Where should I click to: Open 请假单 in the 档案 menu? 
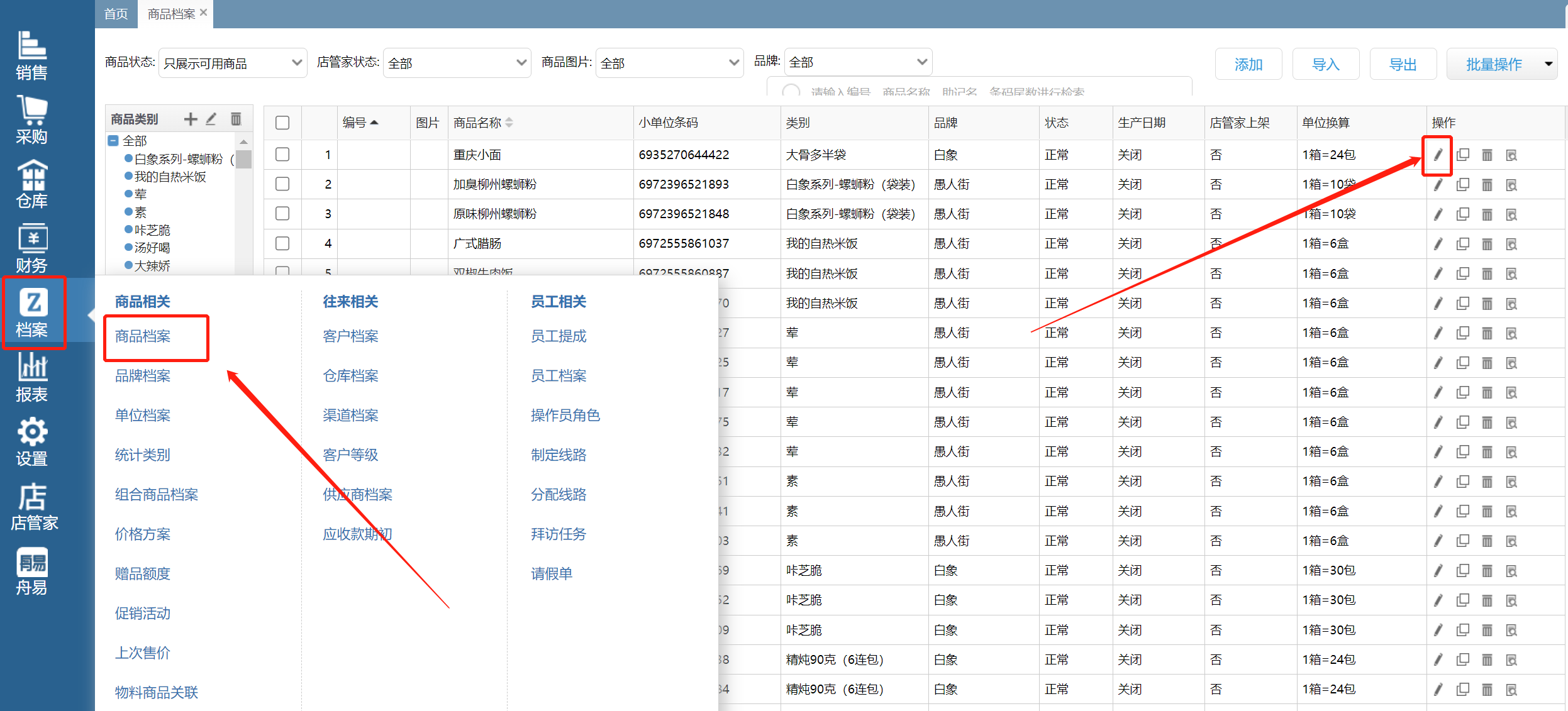click(552, 574)
